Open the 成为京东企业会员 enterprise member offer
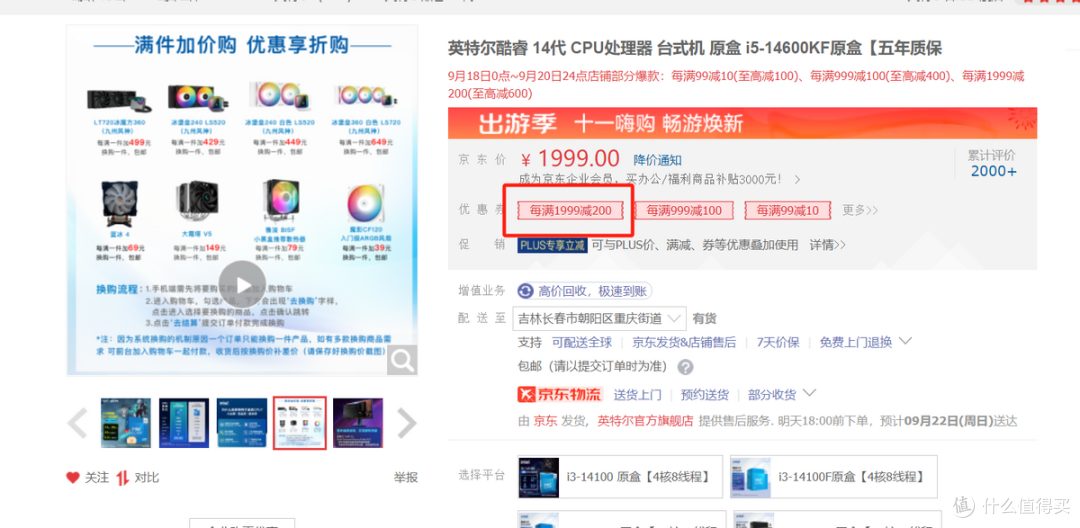 pyautogui.click(x=659, y=180)
